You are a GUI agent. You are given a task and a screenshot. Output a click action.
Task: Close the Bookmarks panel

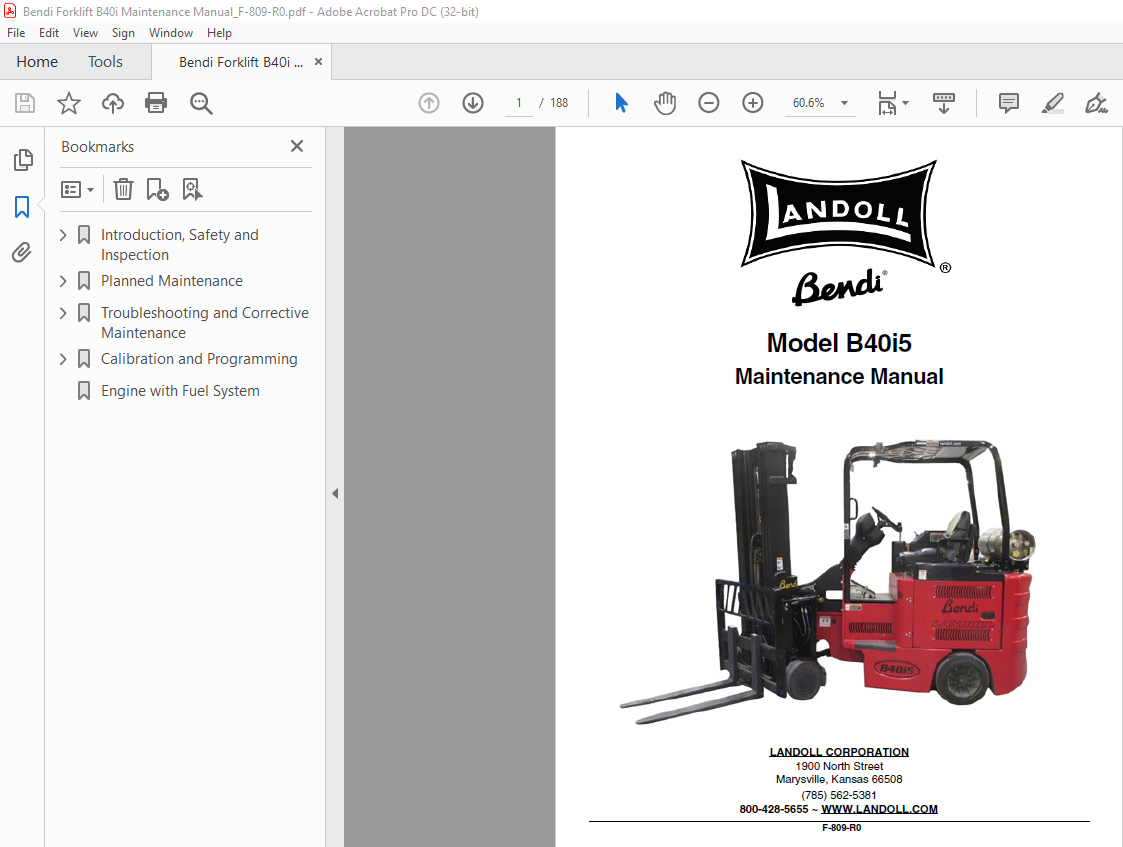pos(297,146)
